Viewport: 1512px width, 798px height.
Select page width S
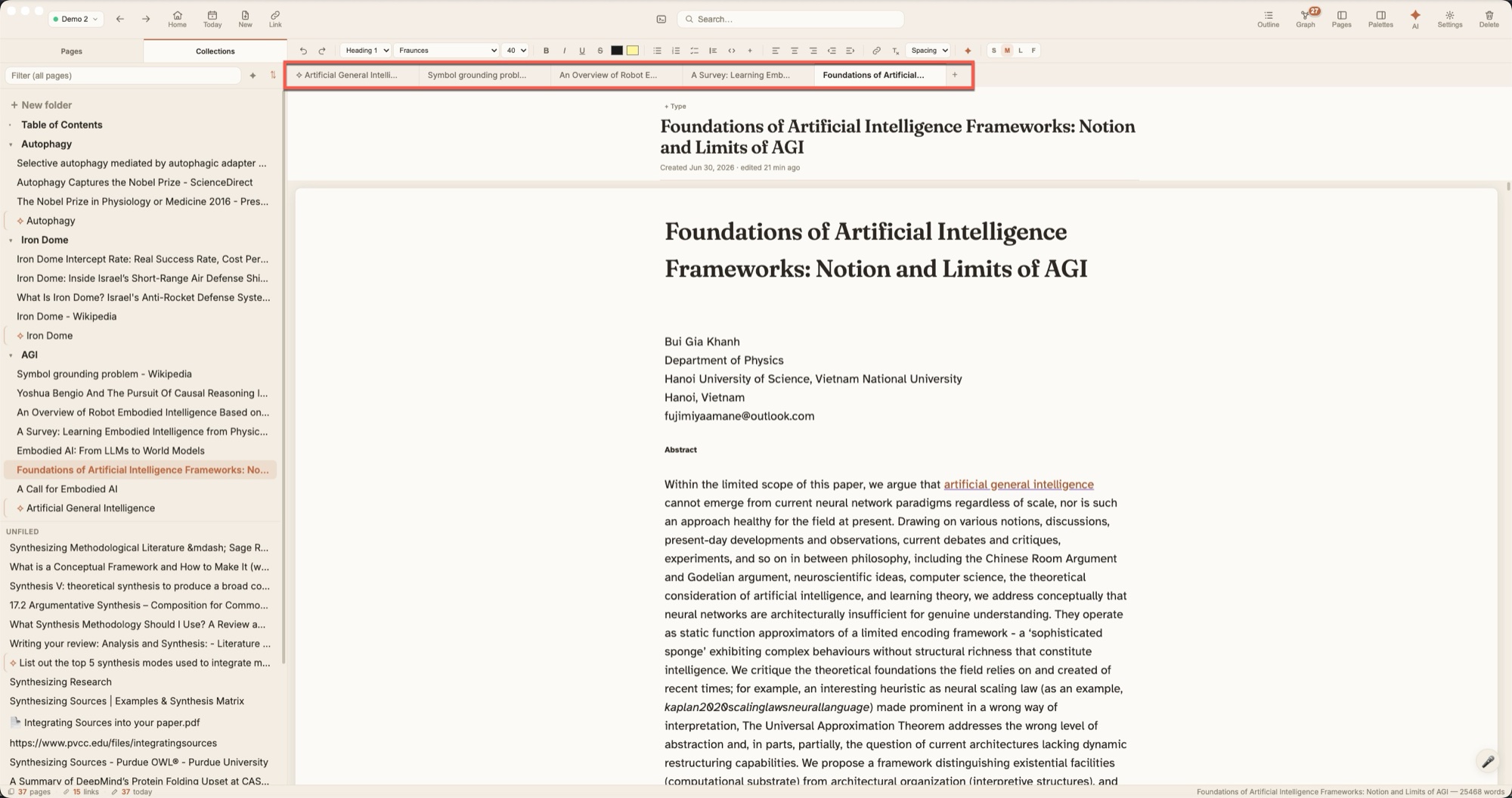click(993, 51)
